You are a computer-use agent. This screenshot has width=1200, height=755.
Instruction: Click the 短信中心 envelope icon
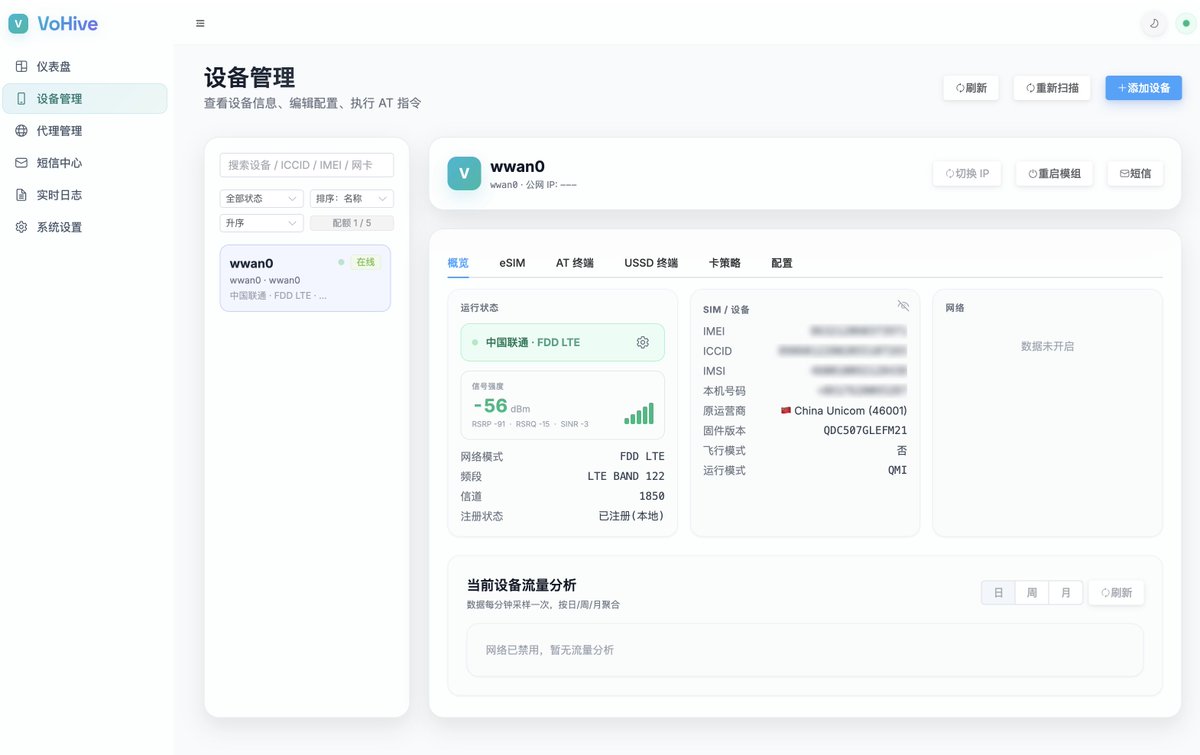[22, 162]
